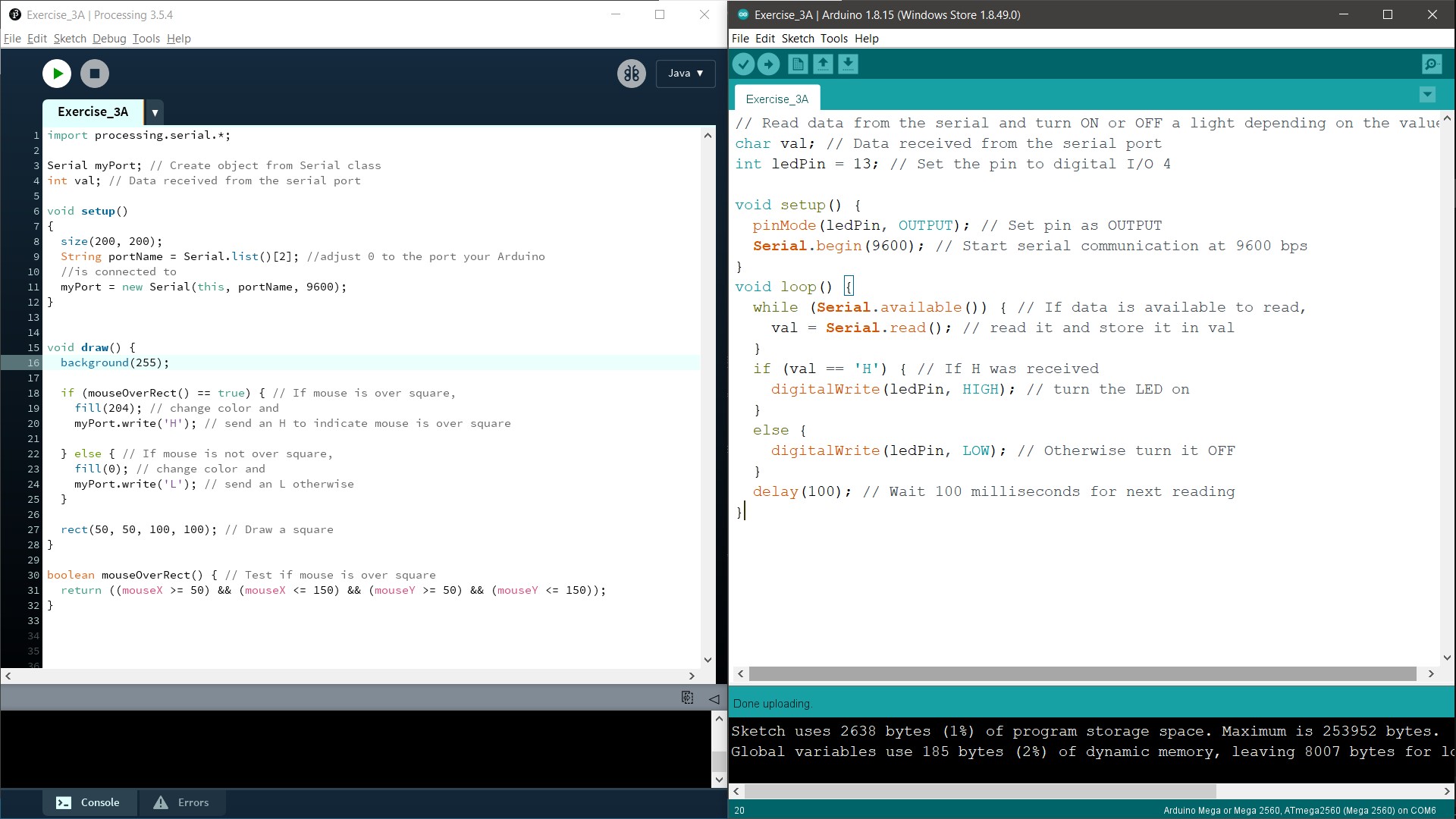Click the Arduino console horizontal scroll left arrow
This screenshot has width=1456, height=819.
pos(736,791)
